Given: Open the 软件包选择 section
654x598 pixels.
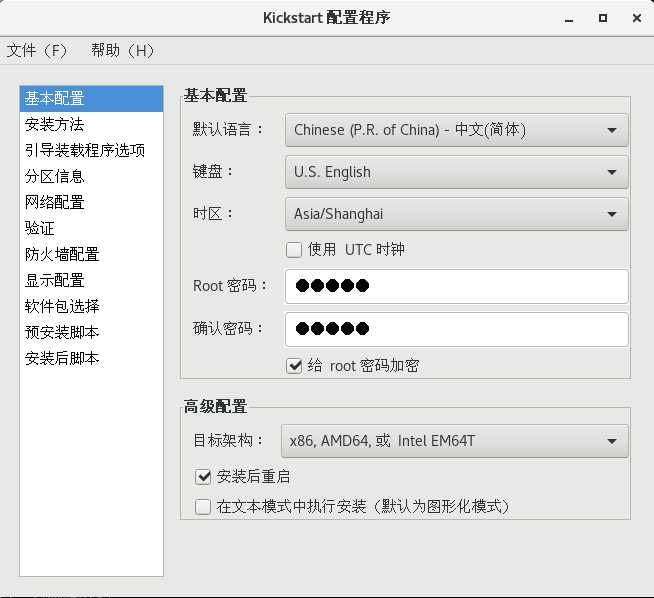Looking at the screenshot, I should (x=91, y=307).
